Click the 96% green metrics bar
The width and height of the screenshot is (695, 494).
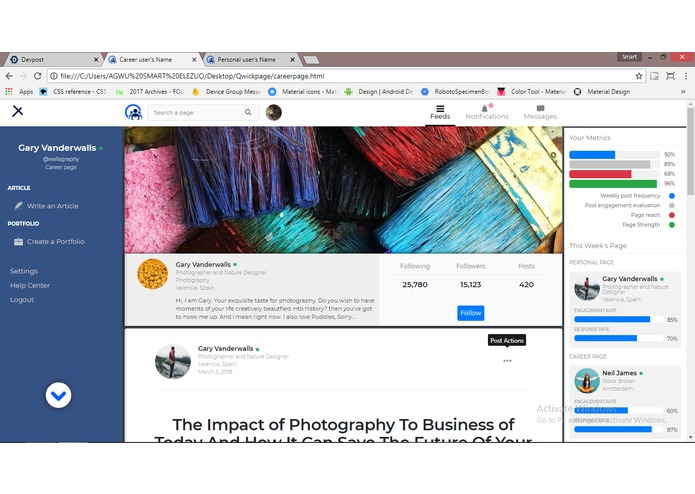(615, 183)
